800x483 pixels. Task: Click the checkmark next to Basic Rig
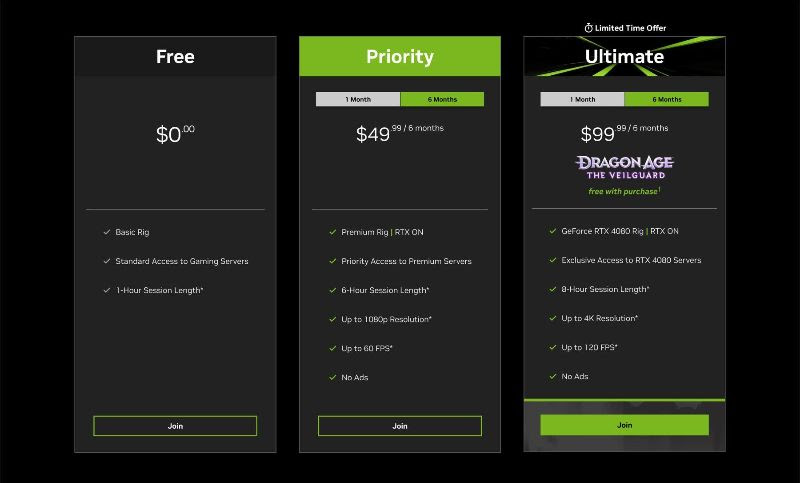coord(107,232)
